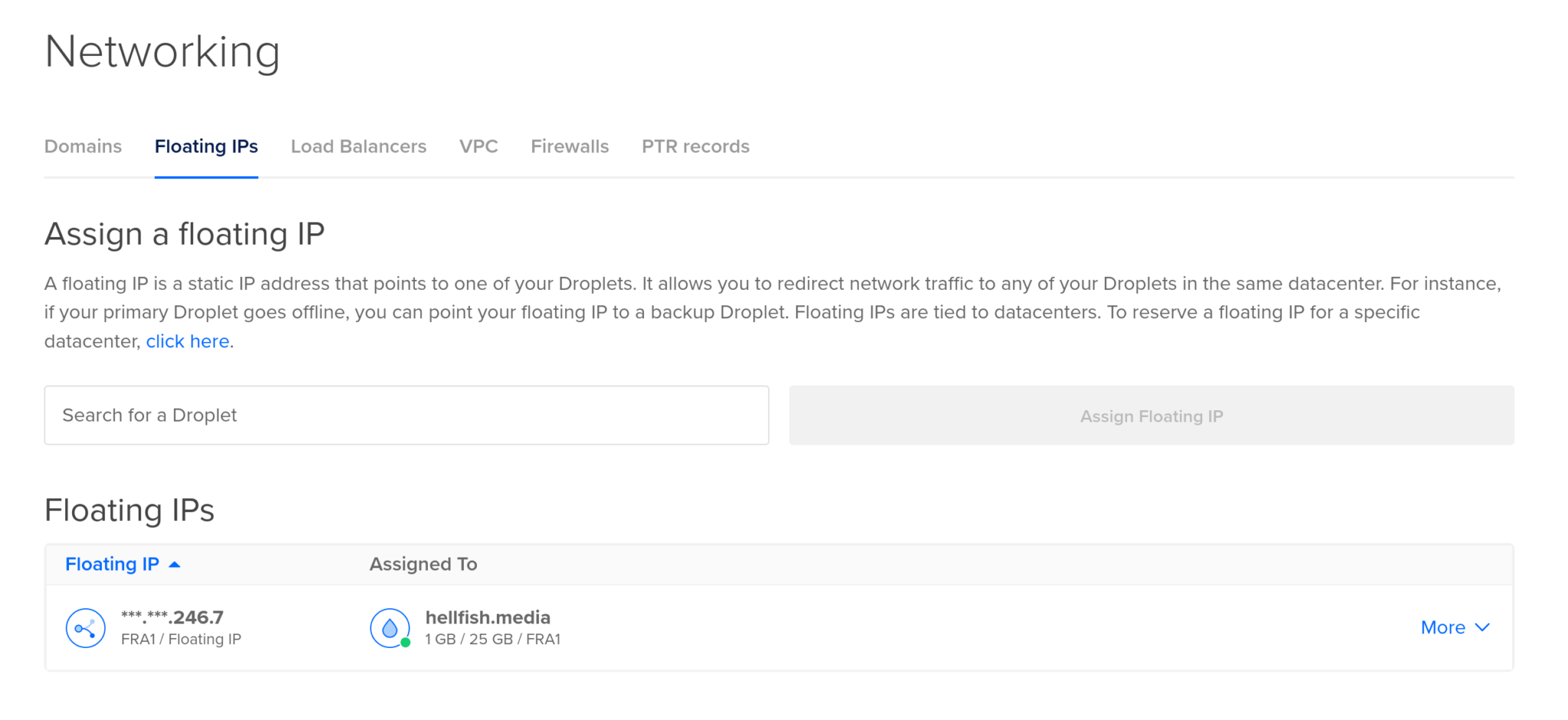Image resolution: width=1568 pixels, height=720 pixels.
Task: Click the Search for a Droplet field
Action: pyautogui.click(x=406, y=415)
